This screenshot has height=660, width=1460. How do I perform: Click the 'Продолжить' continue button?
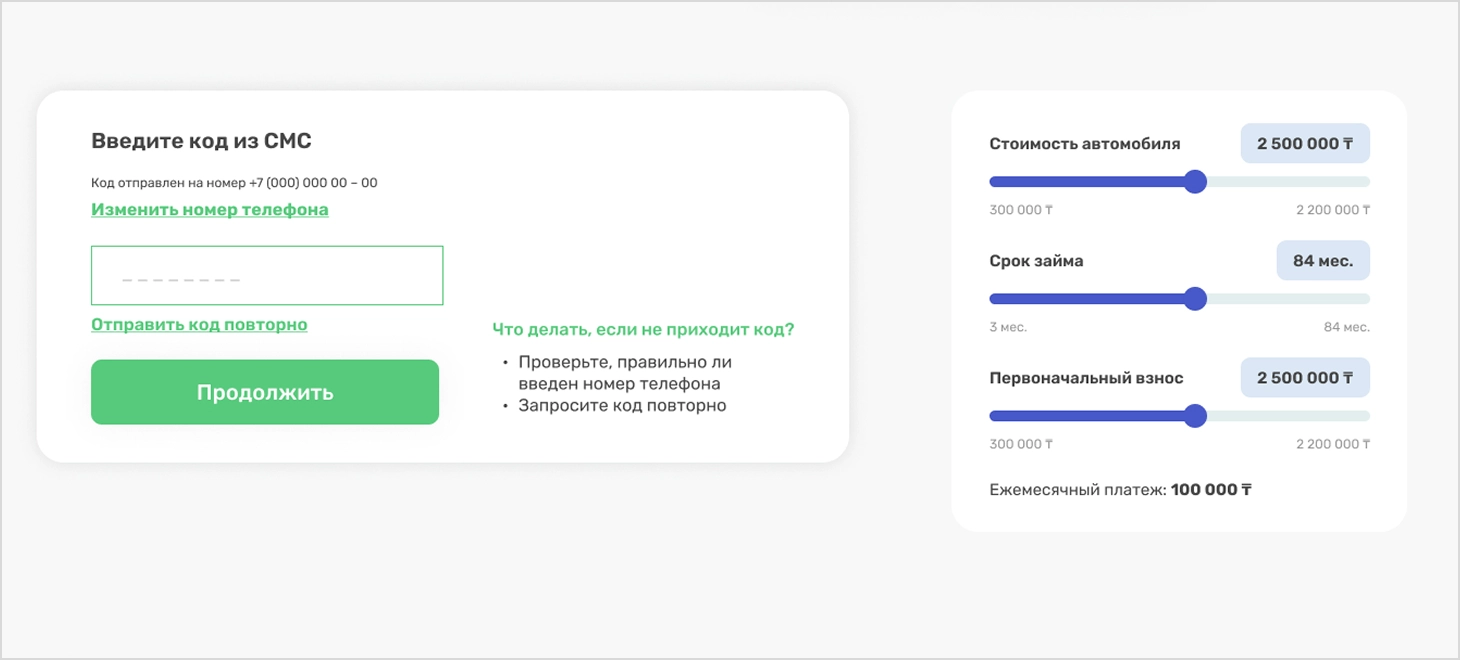(264, 392)
